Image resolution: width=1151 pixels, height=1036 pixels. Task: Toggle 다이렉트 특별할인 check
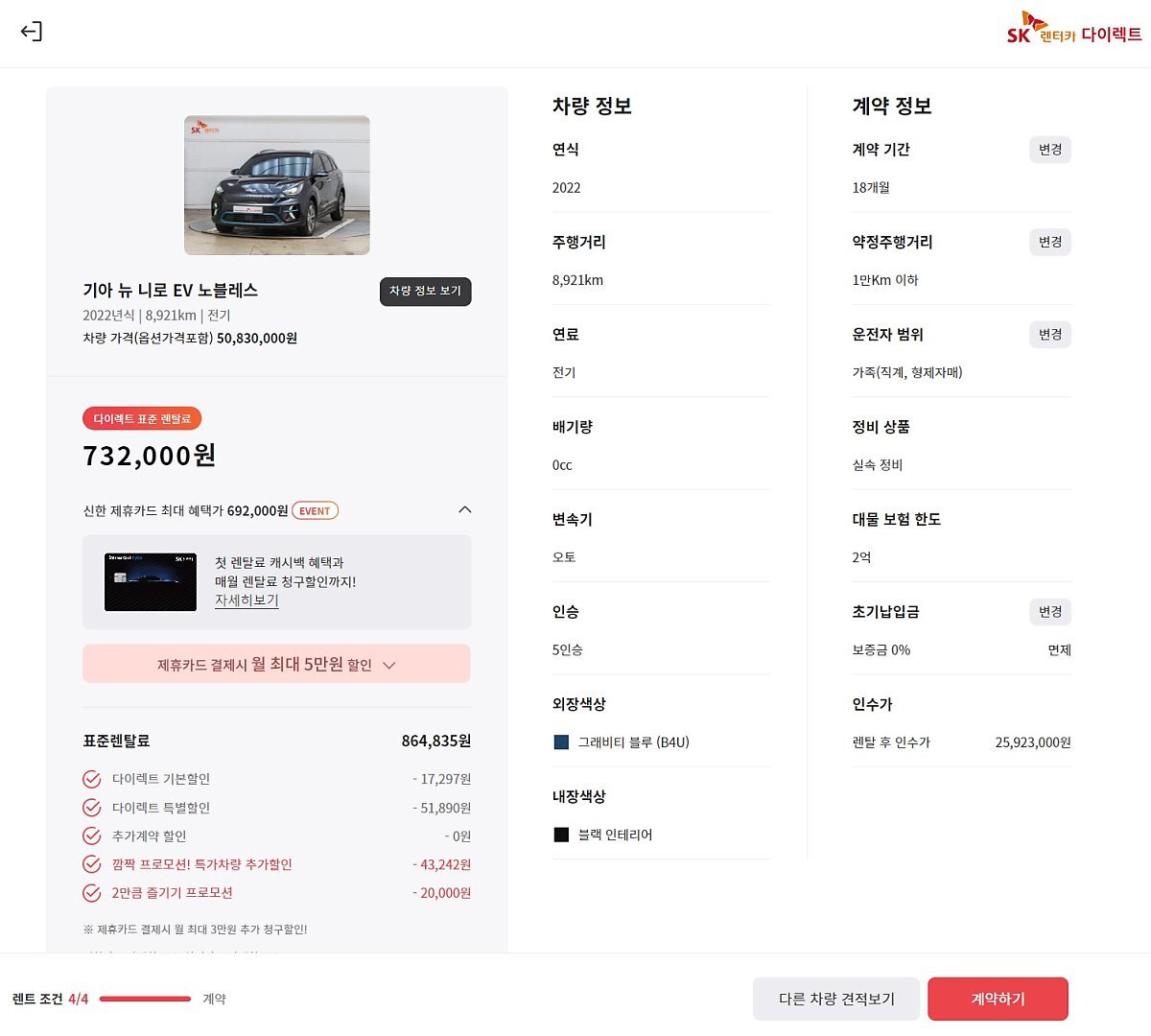click(92, 808)
